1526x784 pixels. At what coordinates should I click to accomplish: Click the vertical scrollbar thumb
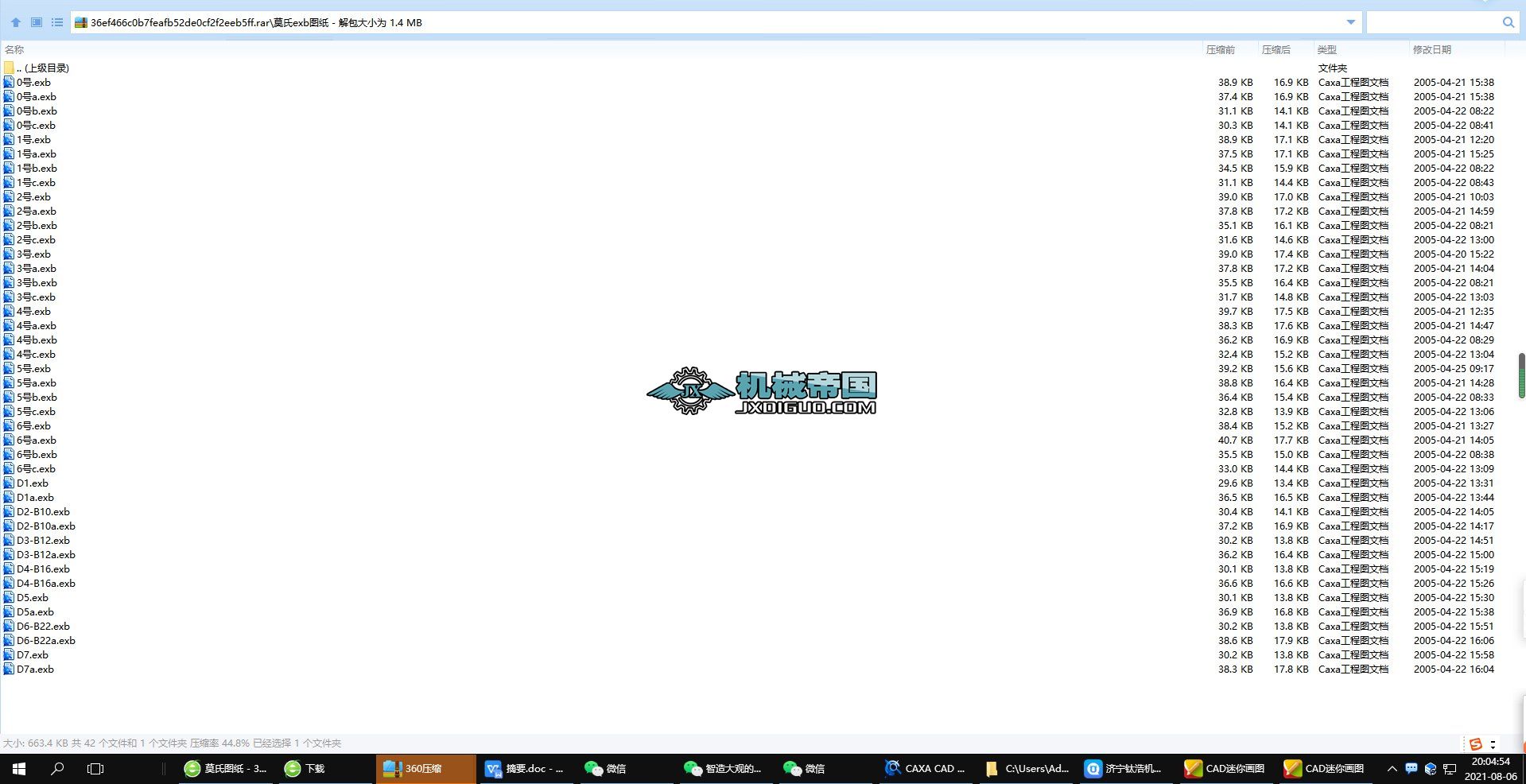(1522, 375)
